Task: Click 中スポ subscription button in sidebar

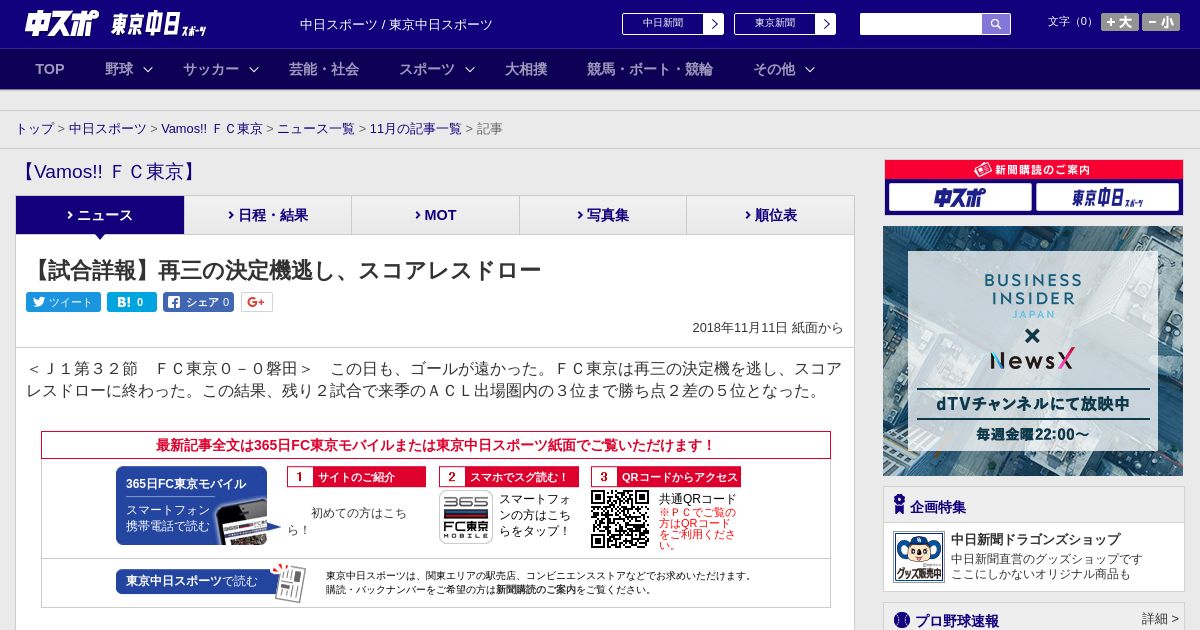Action: [x=960, y=198]
